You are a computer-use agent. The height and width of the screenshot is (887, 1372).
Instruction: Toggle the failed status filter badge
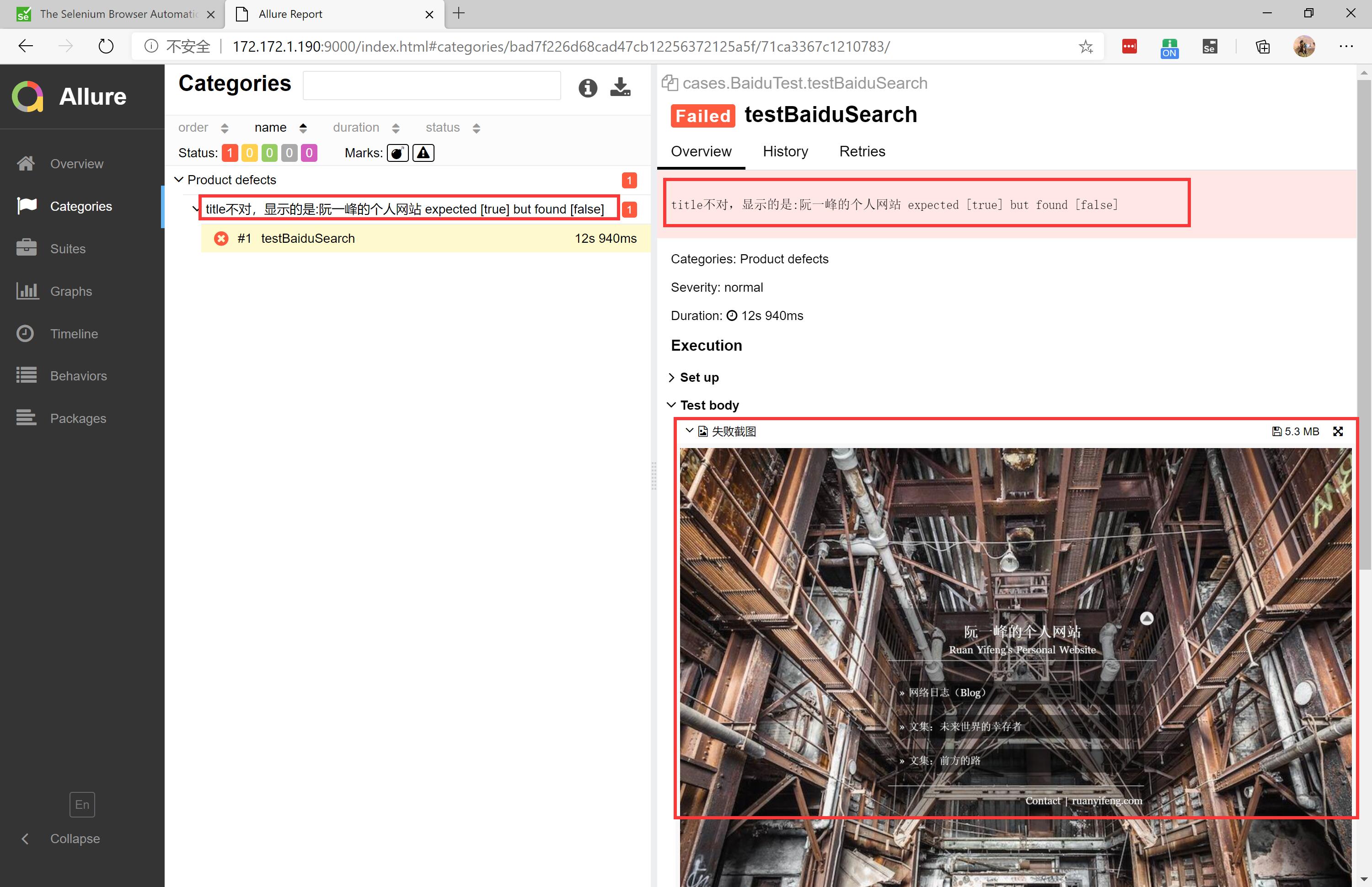tap(230, 153)
